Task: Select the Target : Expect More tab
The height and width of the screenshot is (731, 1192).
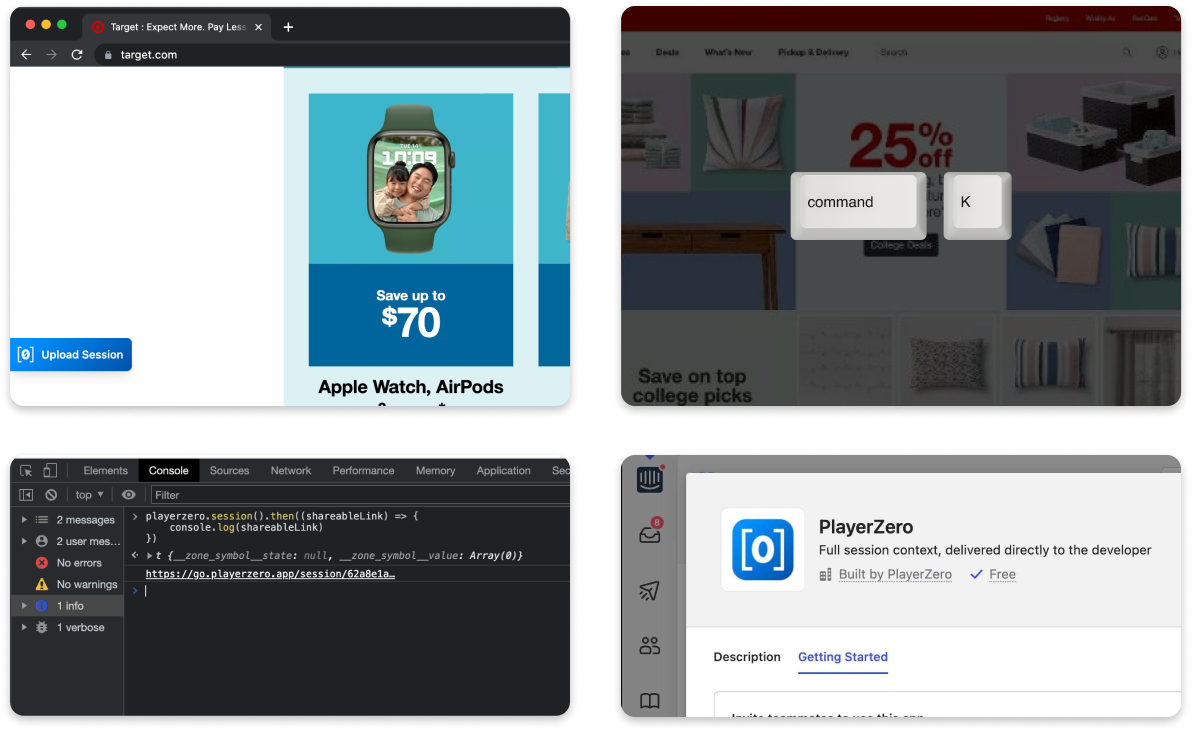Action: click(x=176, y=27)
